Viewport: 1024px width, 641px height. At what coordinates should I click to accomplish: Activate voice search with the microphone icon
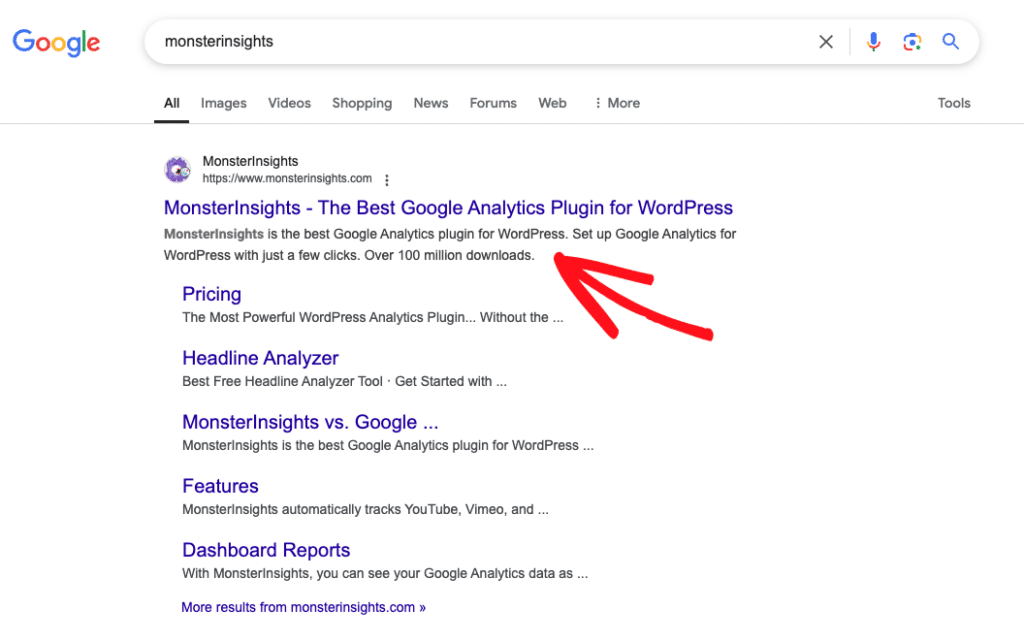coord(873,41)
